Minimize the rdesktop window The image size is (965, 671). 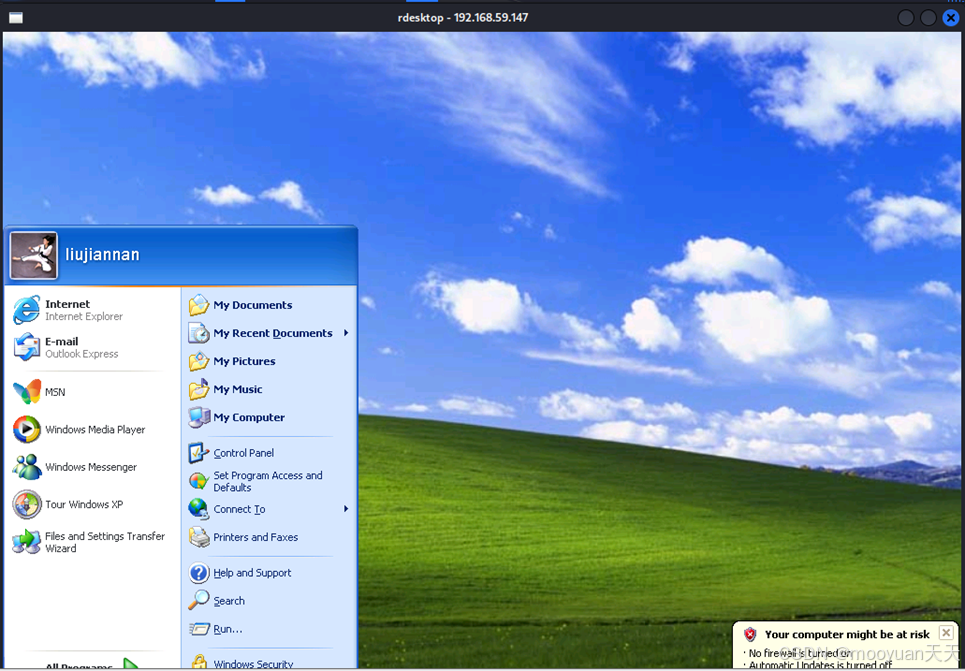tap(906, 17)
